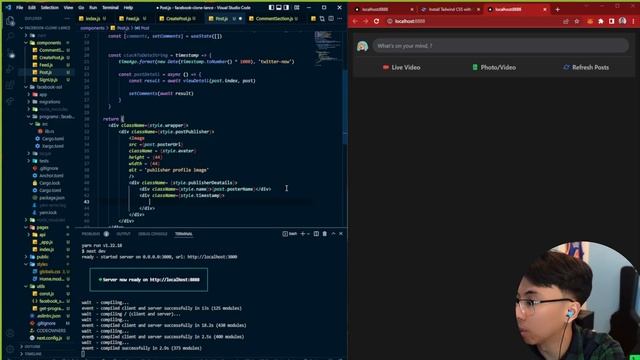Image resolution: width=640 pixels, height=360 pixels.
Task: Toggle secondary sidebar layout icon in title bar
Action: (x=286, y=7)
